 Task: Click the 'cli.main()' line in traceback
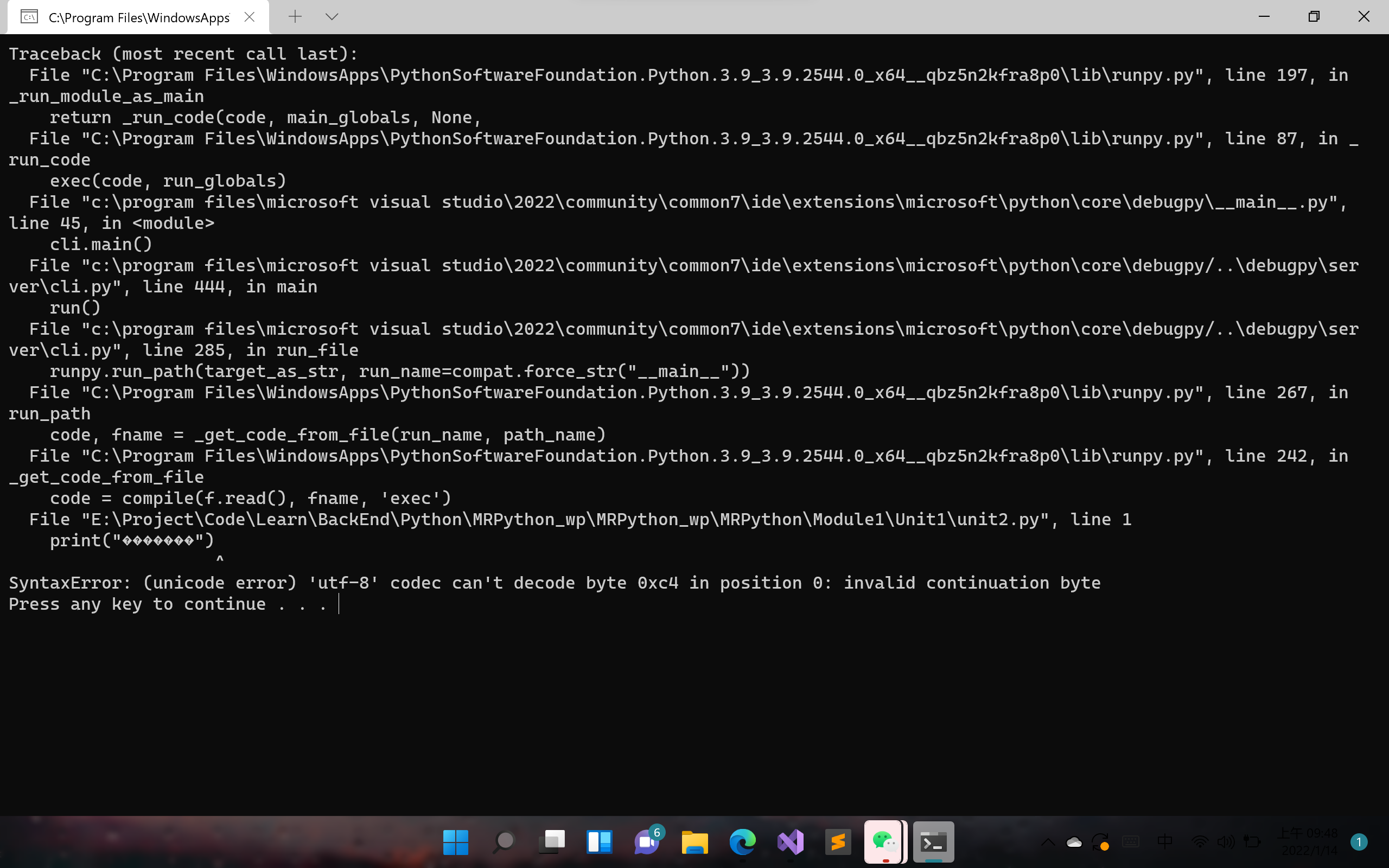(x=101, y=245)
